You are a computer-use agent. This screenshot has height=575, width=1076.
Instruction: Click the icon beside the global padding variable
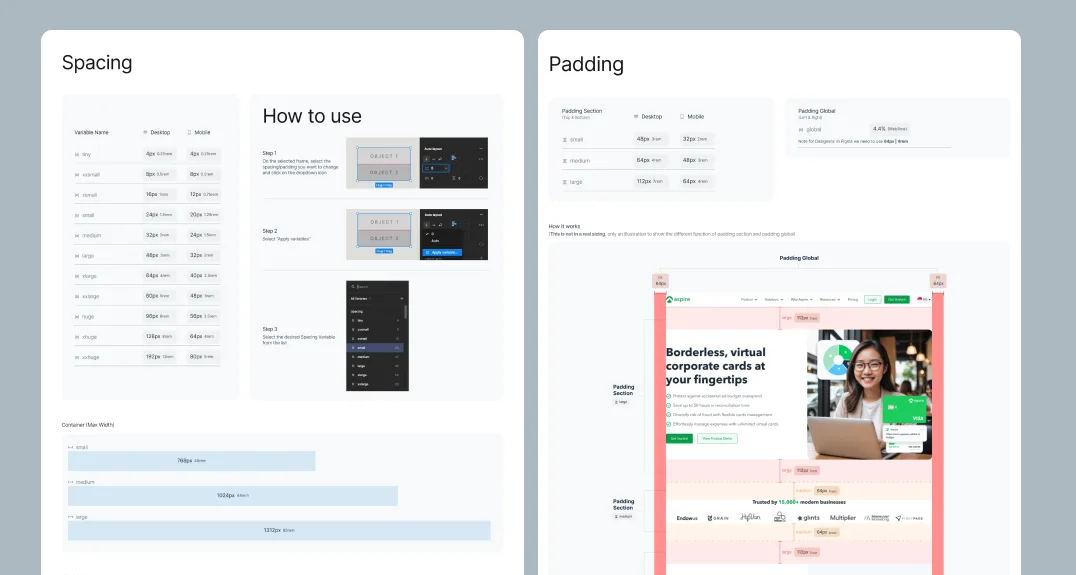(x=801, y=129)
